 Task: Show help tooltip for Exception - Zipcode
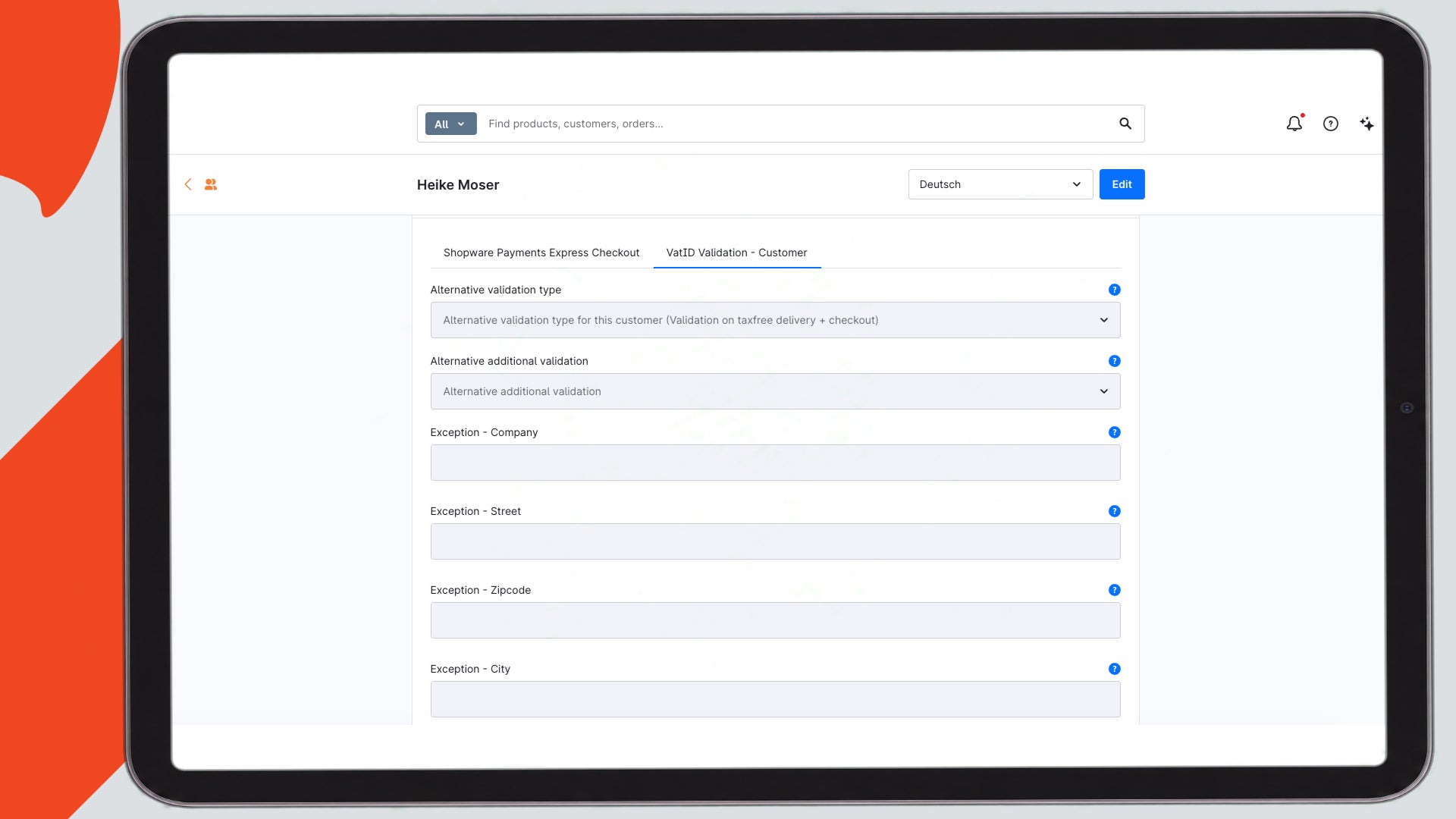[x=1114, y=590]
